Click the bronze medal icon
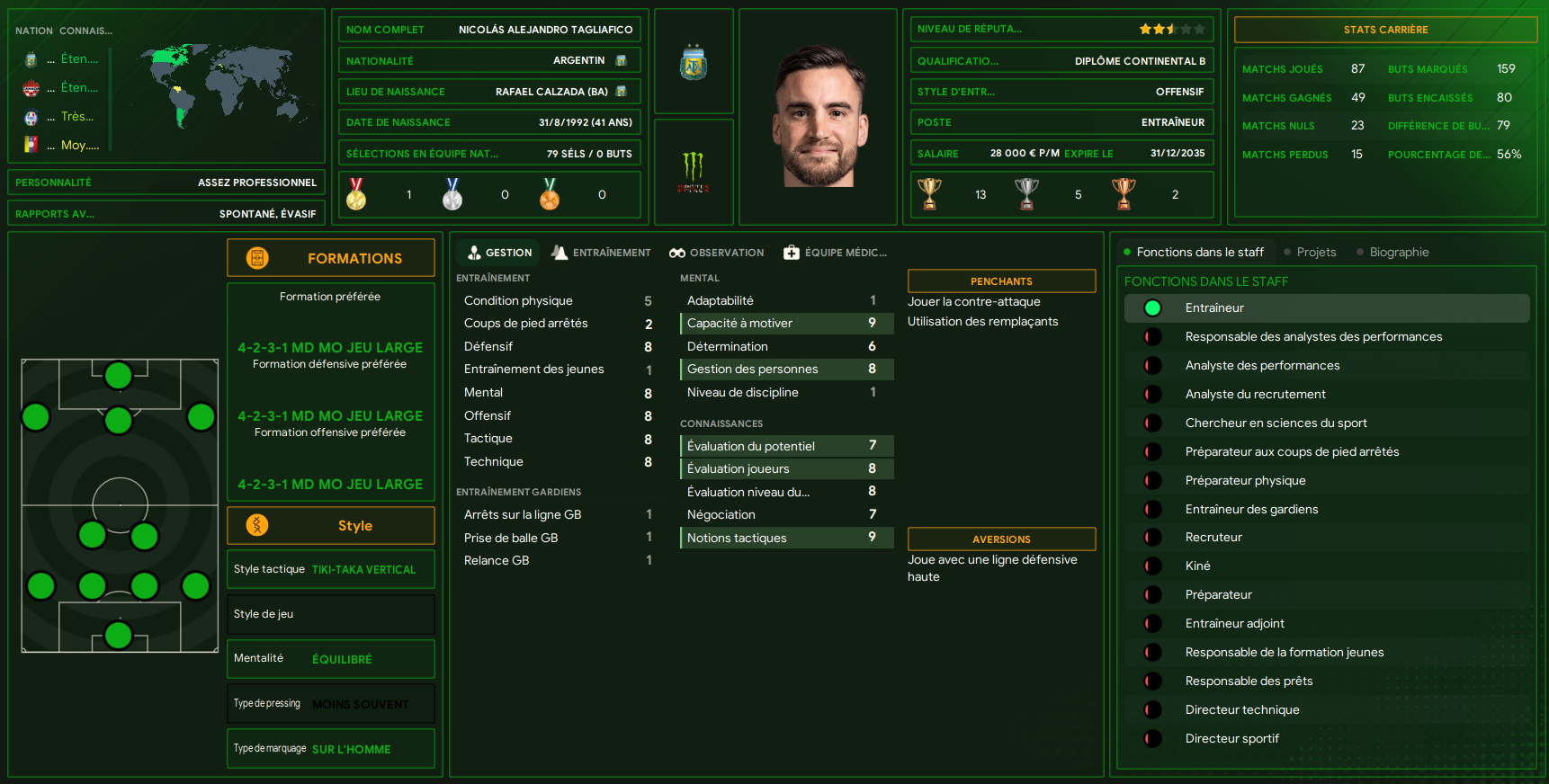The height and width of the screenshot is (784, 1549). (x=550, y=193)
